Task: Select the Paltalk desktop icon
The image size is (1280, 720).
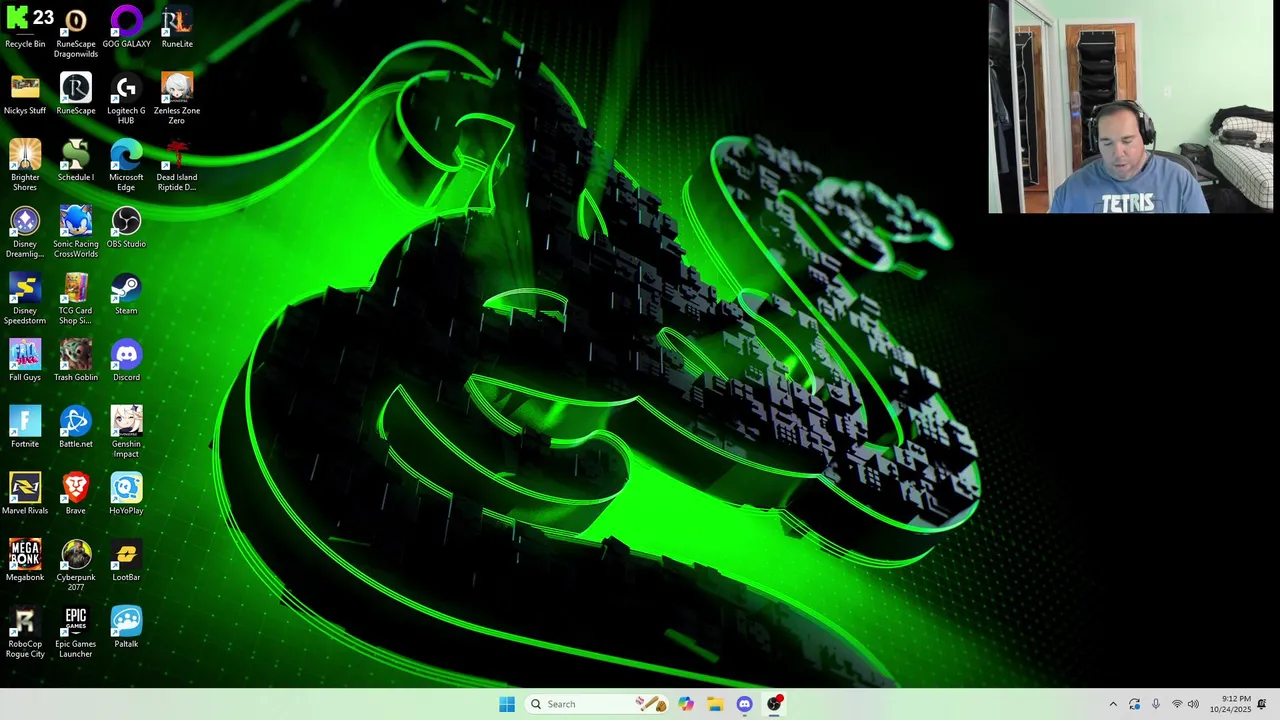Action: [x=126, y=627]
